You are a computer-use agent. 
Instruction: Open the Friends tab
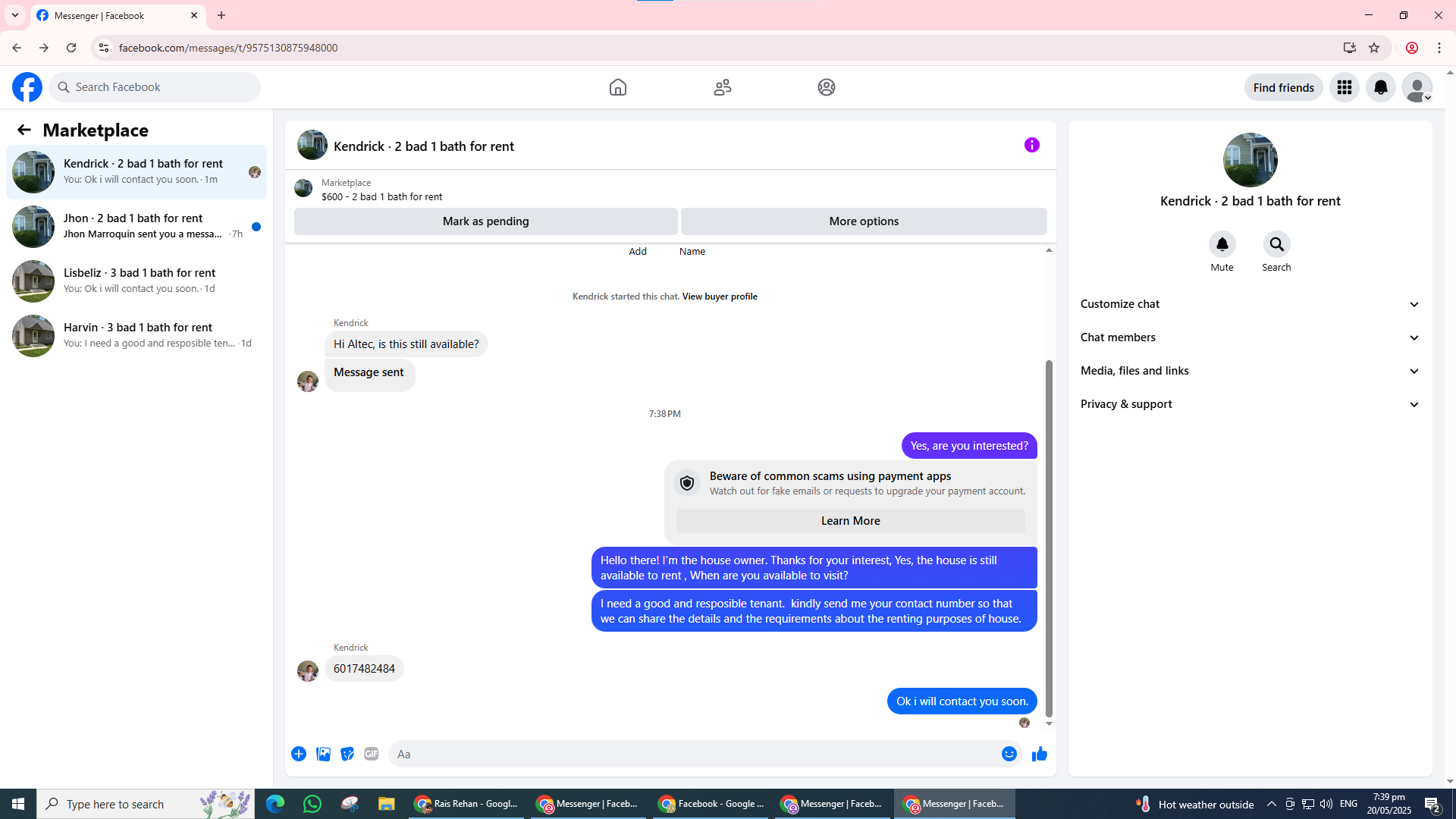[722, 87]
